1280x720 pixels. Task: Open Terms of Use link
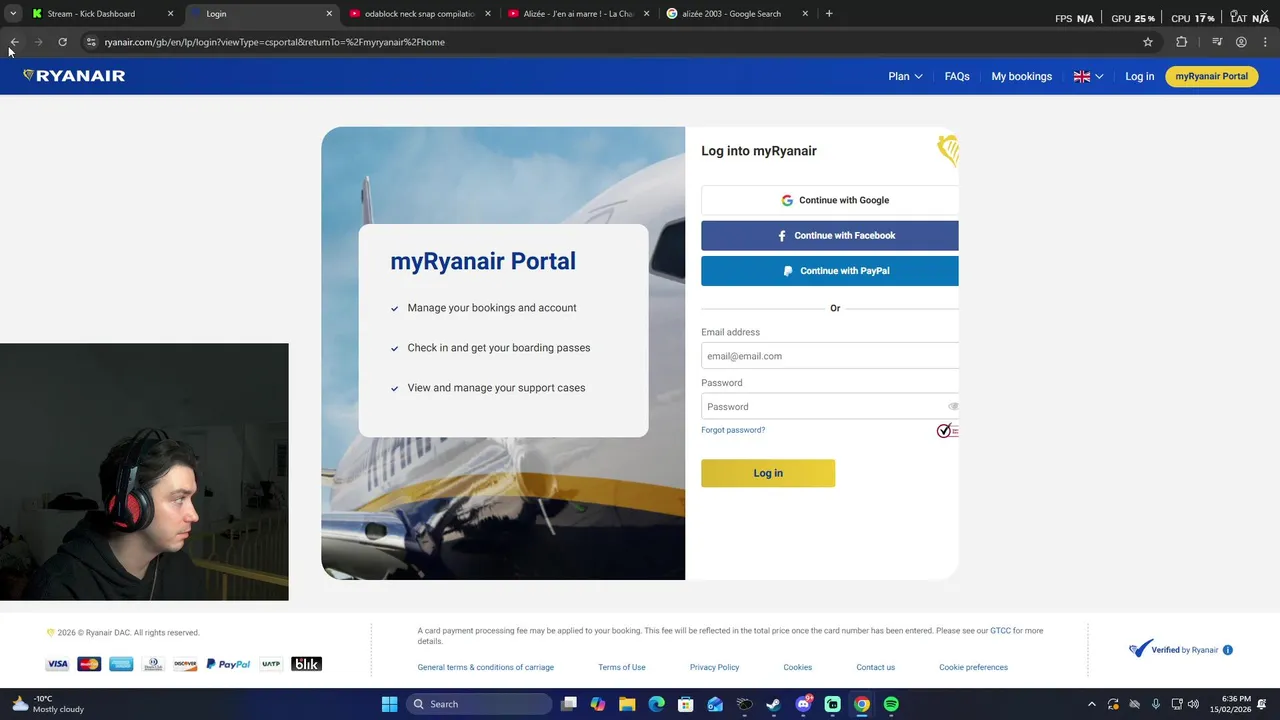tap(622, 667)
